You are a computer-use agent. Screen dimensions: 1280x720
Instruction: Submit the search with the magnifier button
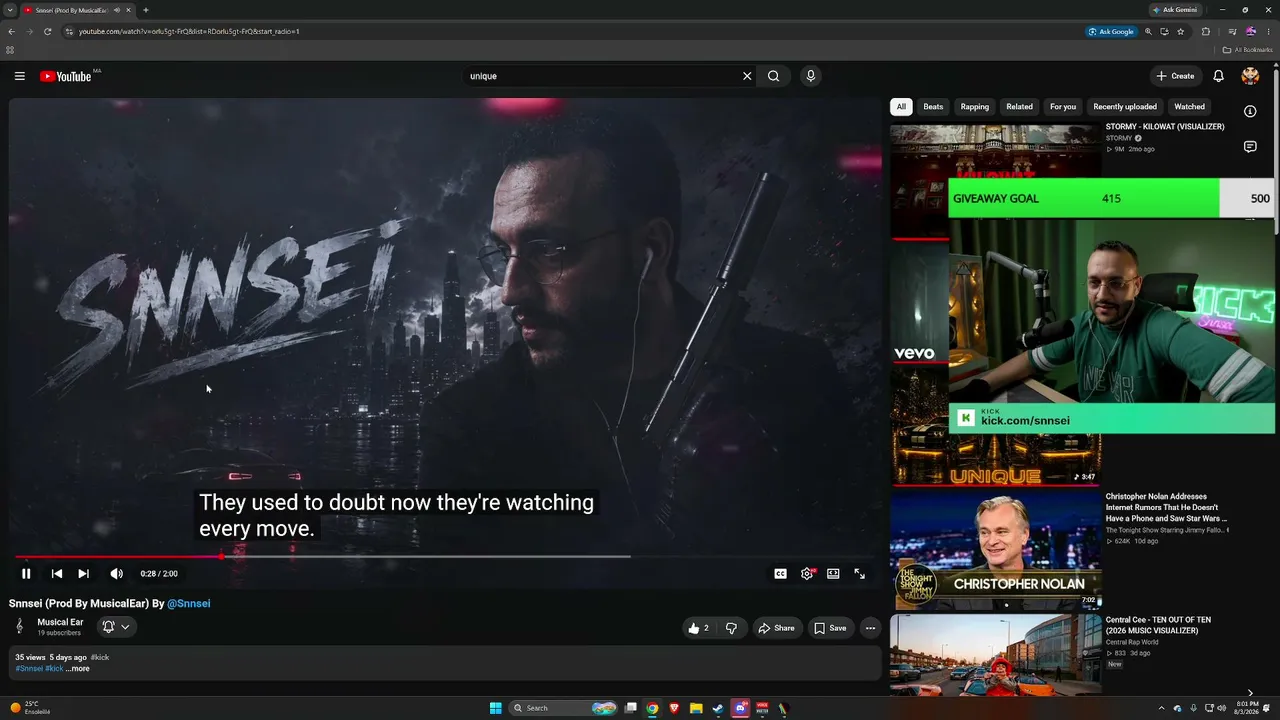(773, 76)
